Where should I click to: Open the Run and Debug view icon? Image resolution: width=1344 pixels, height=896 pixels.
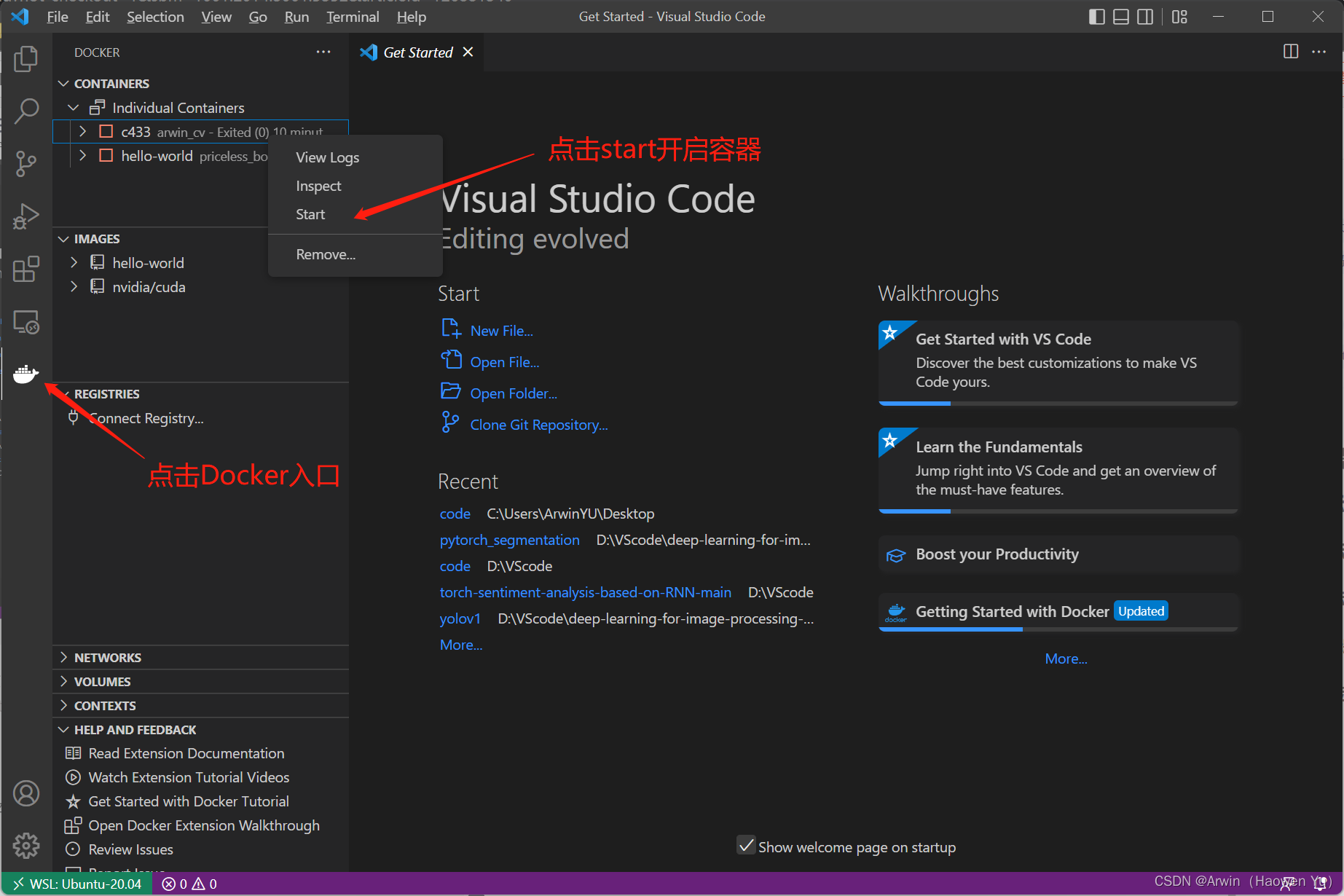(26, 216)
